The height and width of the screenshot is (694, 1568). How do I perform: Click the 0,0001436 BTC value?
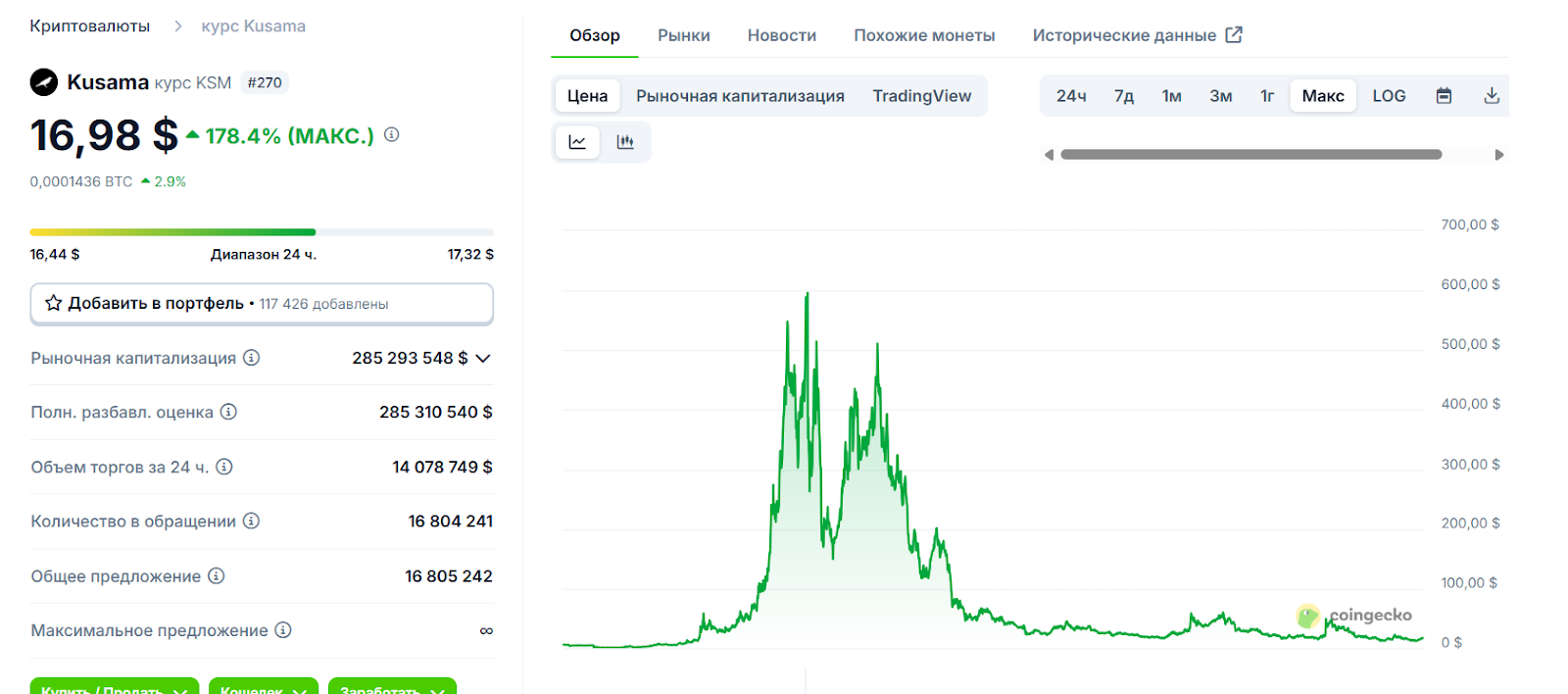[x=81, y=181]
